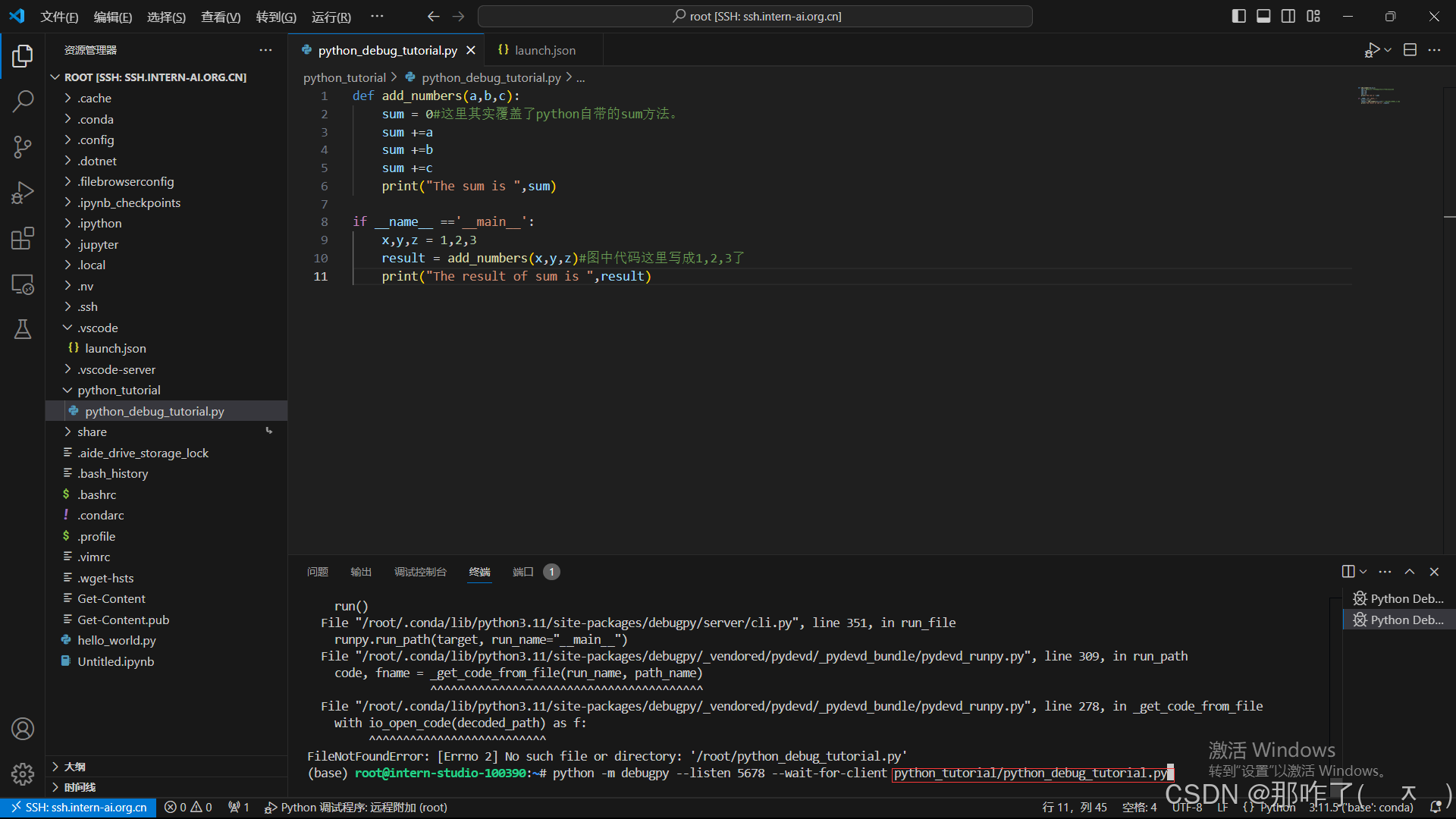This screenshot has height=819, width=1456.
Task: Maximize the panel with the chevron-up control
Action: 1410,572
